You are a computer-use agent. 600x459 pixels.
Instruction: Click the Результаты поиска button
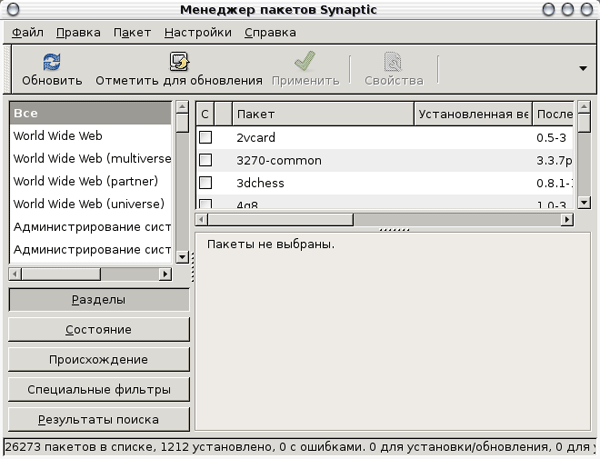click(x=98, y=419)
